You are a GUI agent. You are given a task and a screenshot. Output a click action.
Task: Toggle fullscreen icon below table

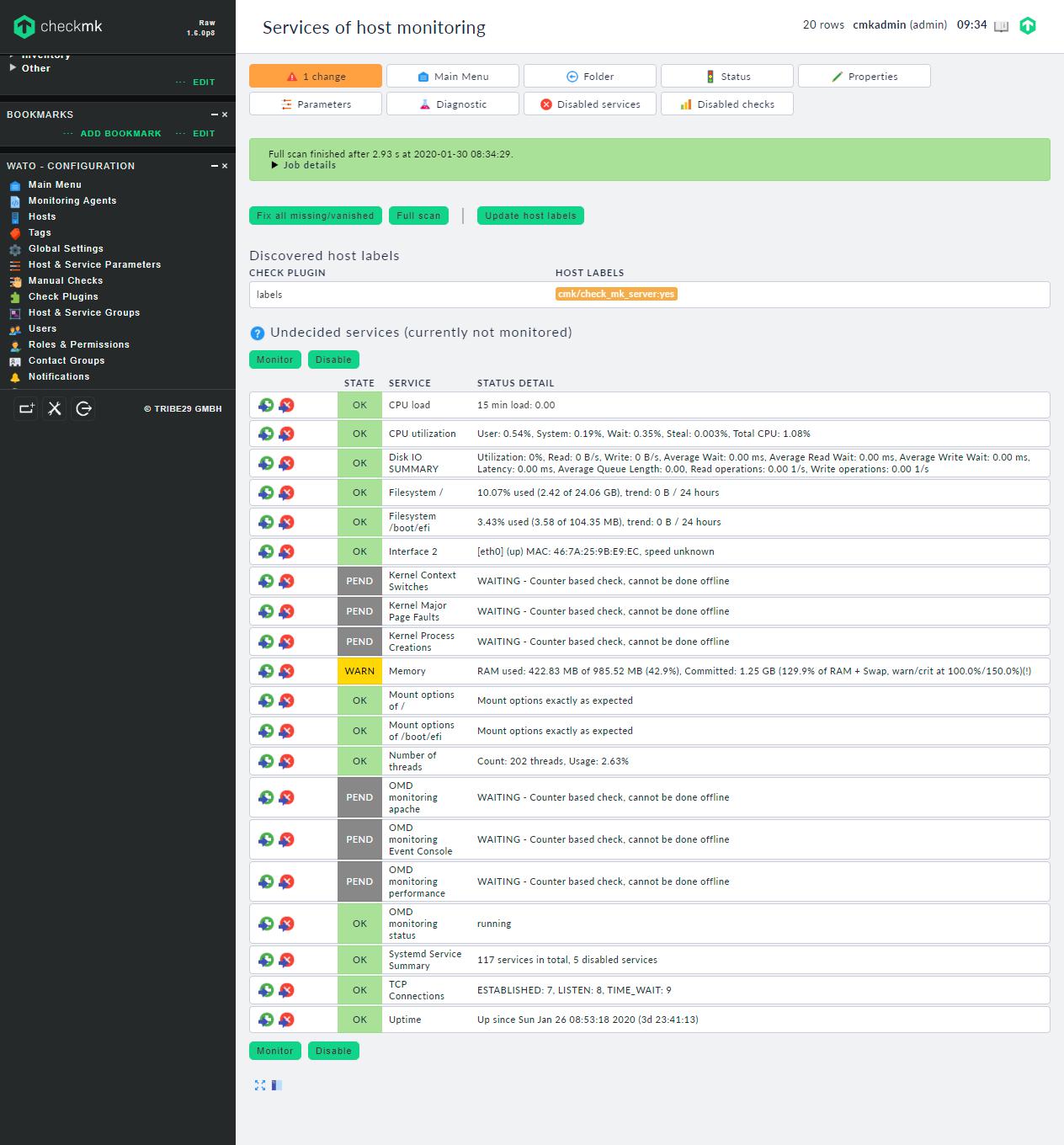tap(260, 1085)
